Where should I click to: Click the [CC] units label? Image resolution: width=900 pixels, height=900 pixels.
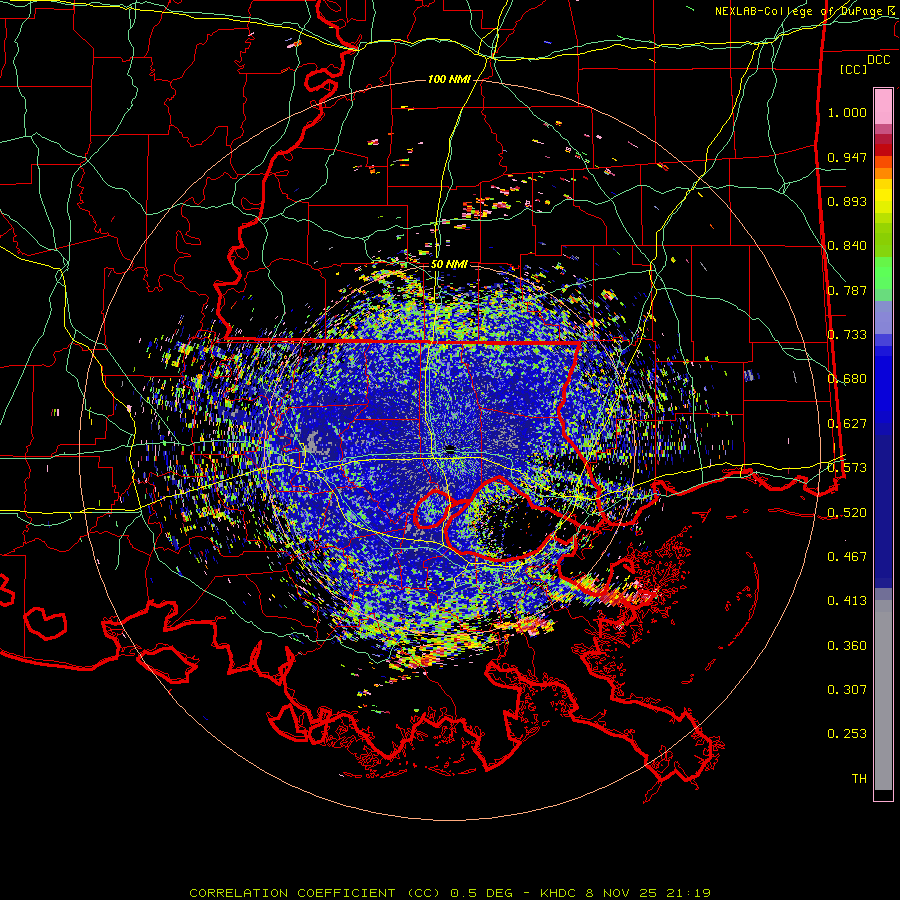[854, 69]
